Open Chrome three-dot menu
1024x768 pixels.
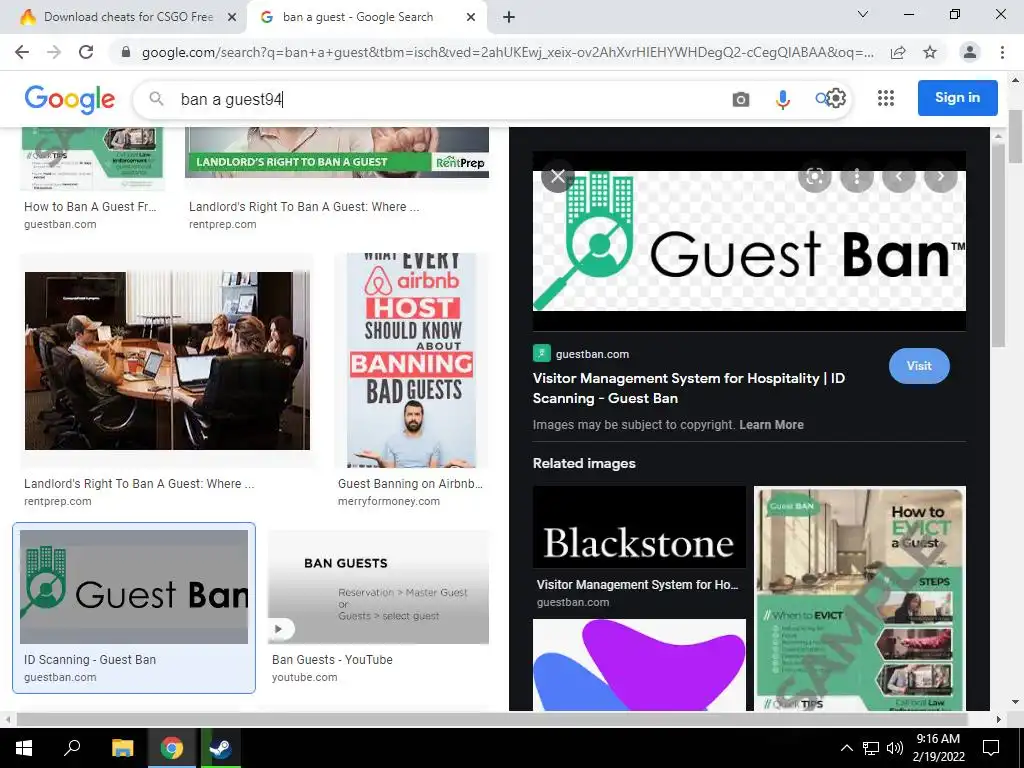pyautogui.click(x=1002, y=52)
